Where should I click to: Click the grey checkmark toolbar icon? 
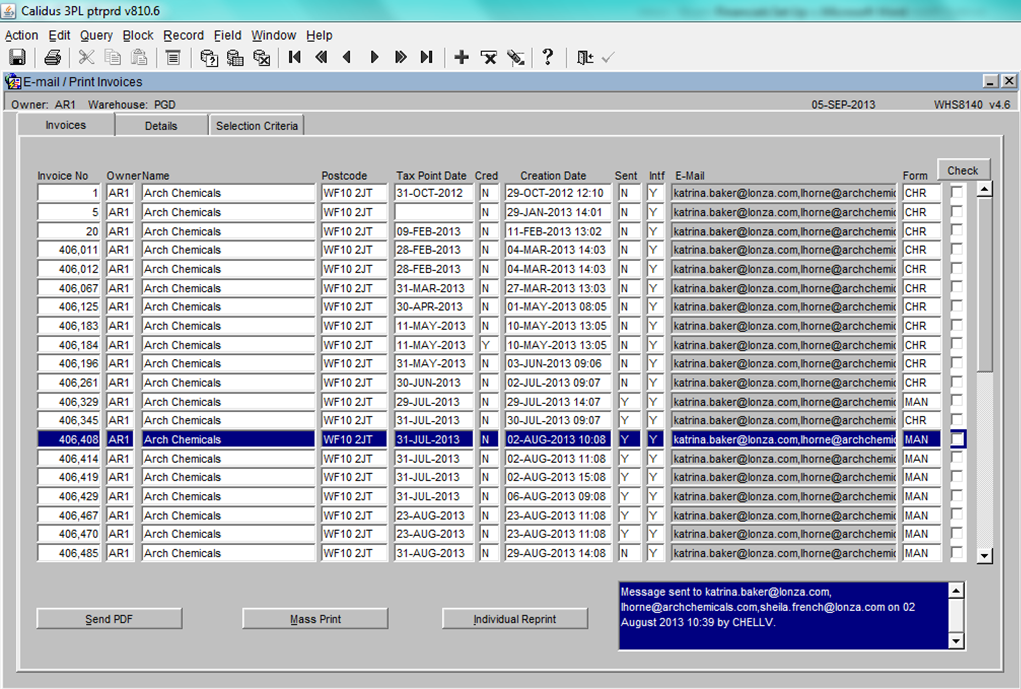[608, 57]
